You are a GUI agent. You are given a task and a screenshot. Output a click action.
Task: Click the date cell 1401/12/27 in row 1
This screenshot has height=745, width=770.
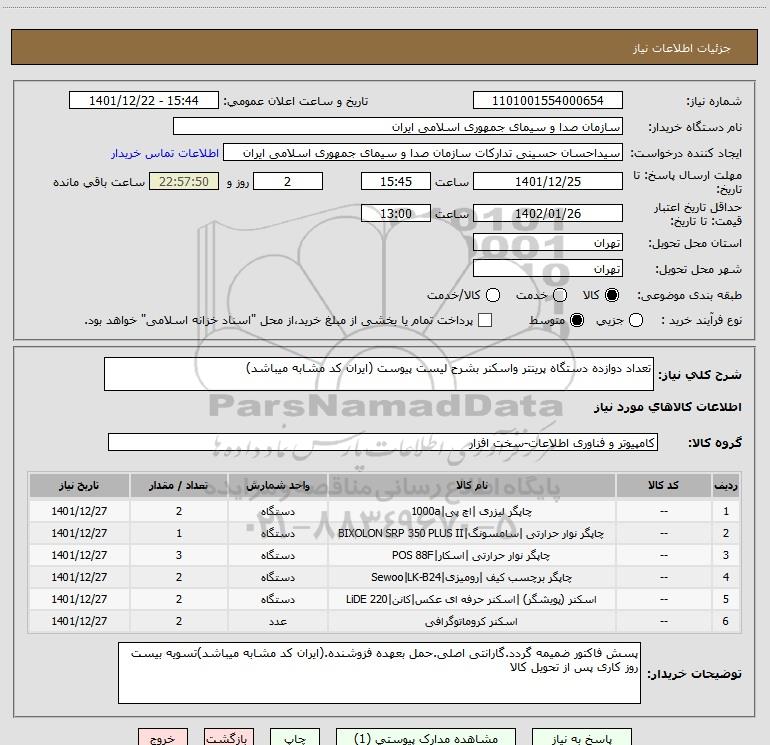79,511
